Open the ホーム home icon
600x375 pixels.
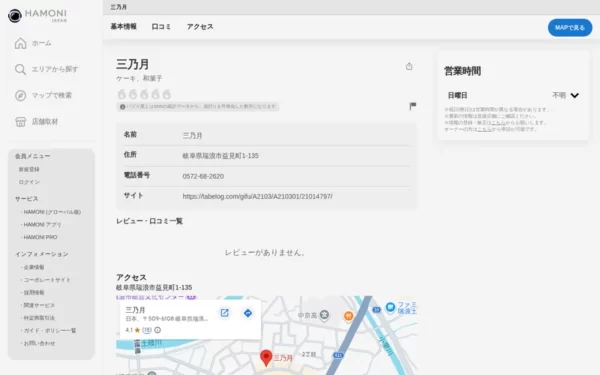click(x=21, y=43)
